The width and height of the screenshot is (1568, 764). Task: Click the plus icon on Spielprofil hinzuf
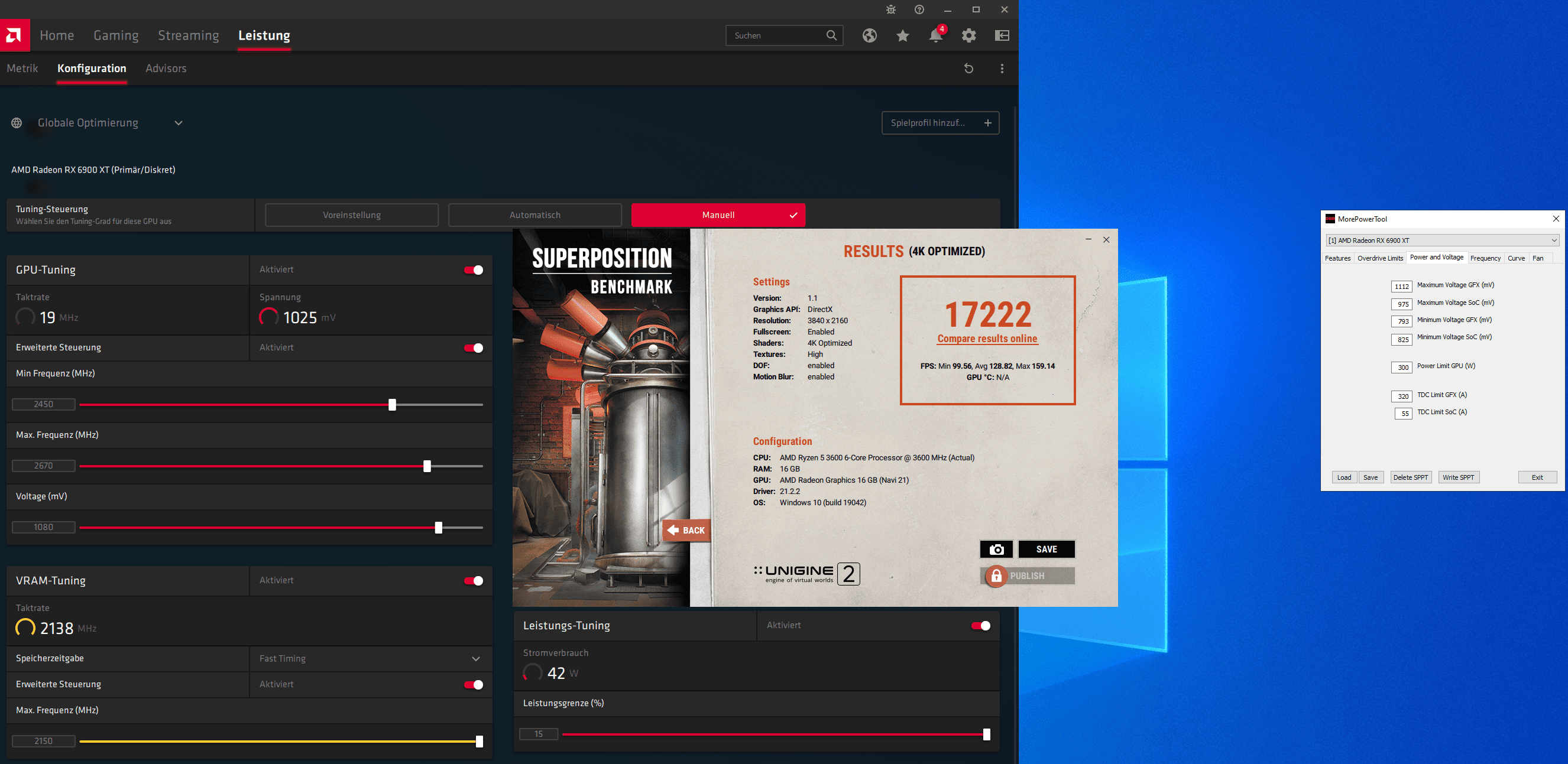pyautogui.click(x=988, y=123)
